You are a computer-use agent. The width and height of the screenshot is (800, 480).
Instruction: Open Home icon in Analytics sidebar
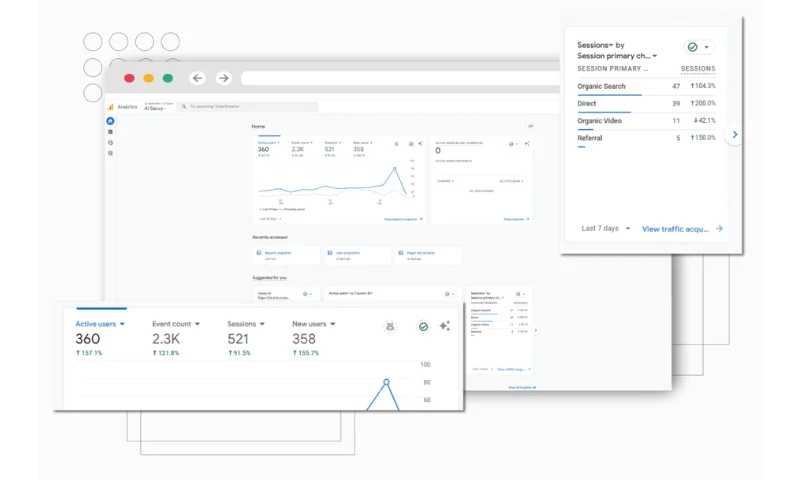tap(110, 120)
